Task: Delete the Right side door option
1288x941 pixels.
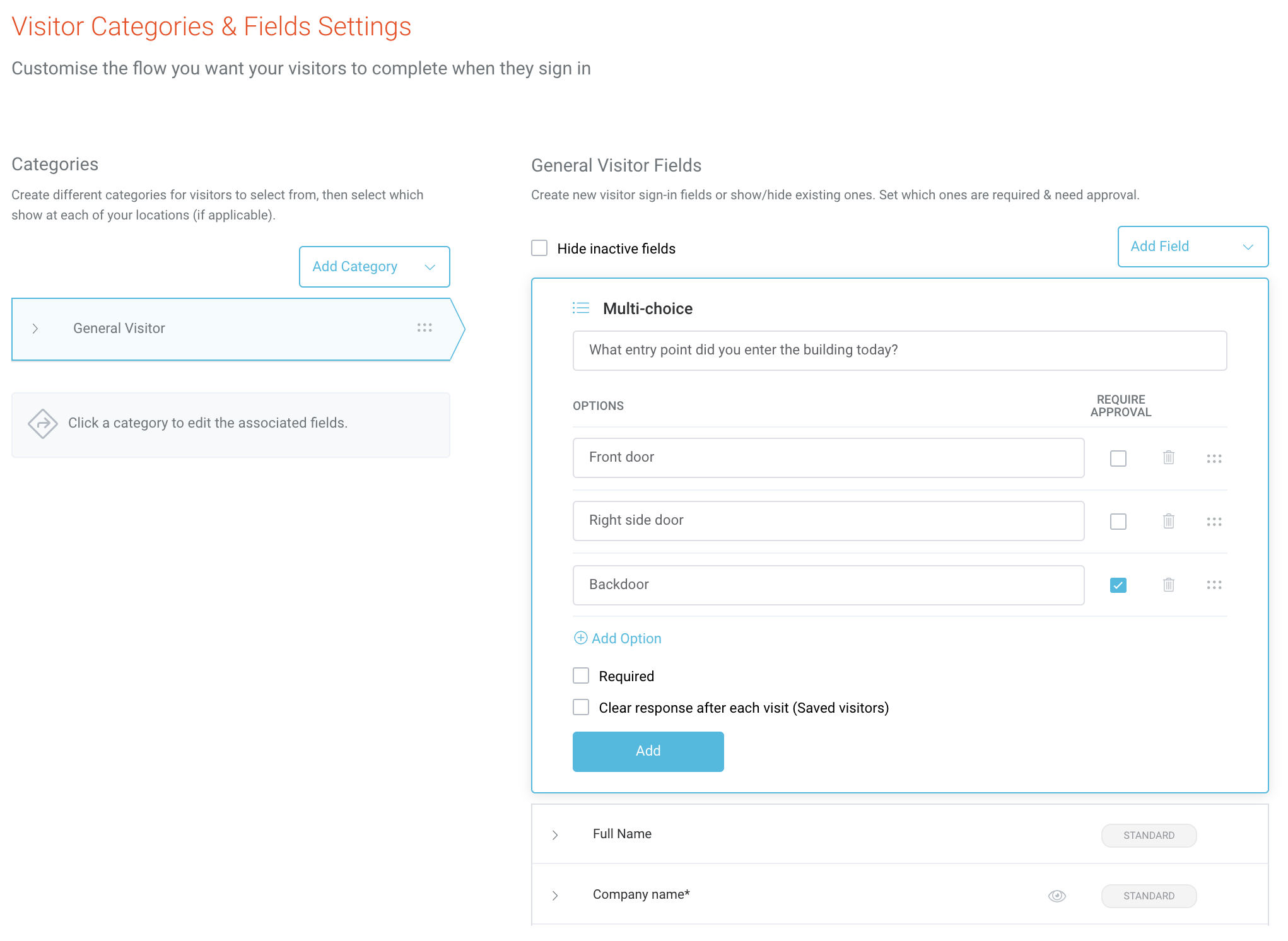Action: pos(1169,521)
